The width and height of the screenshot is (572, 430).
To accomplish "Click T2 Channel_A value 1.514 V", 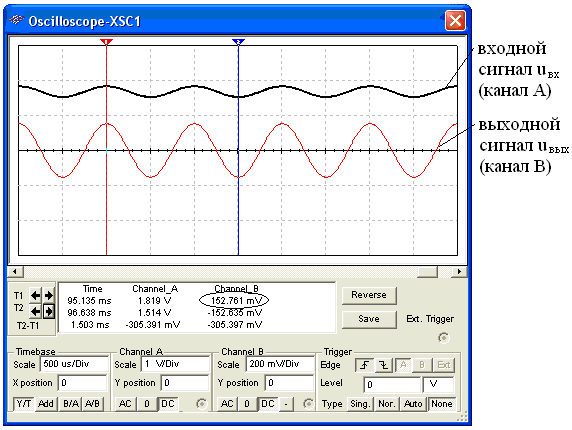I will [154, 313].
